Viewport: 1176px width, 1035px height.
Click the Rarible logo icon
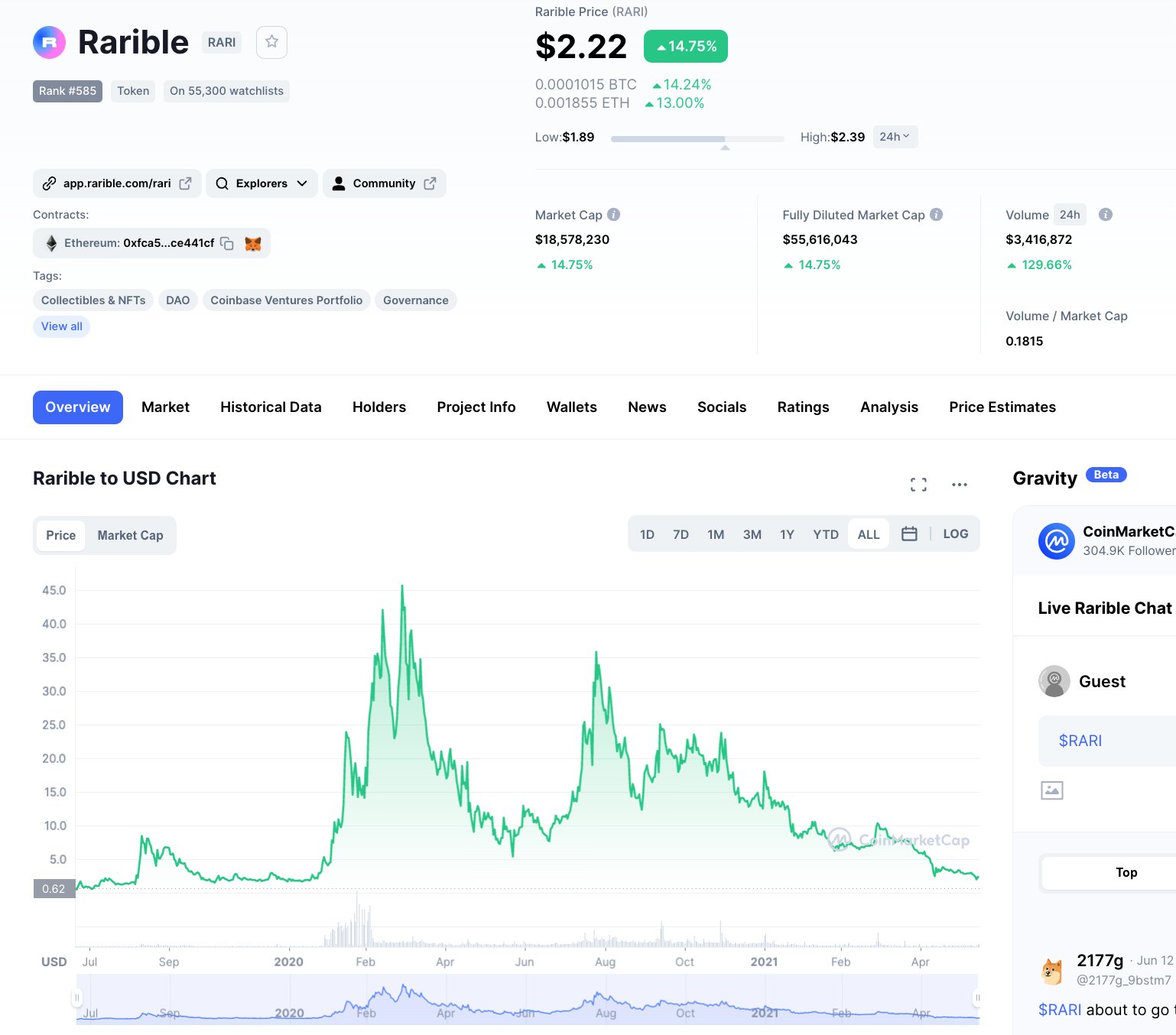pos(49,42)
